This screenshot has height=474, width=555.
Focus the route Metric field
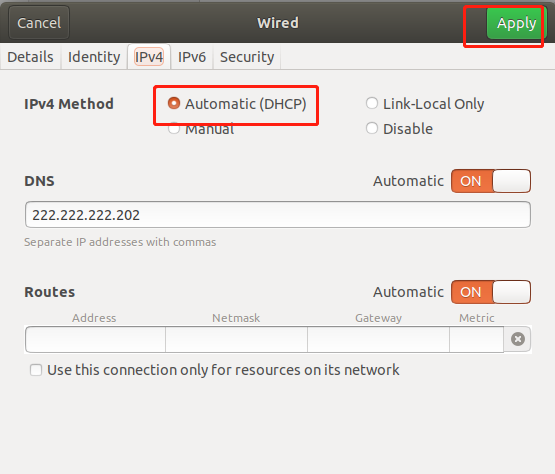tap(476, 339)
